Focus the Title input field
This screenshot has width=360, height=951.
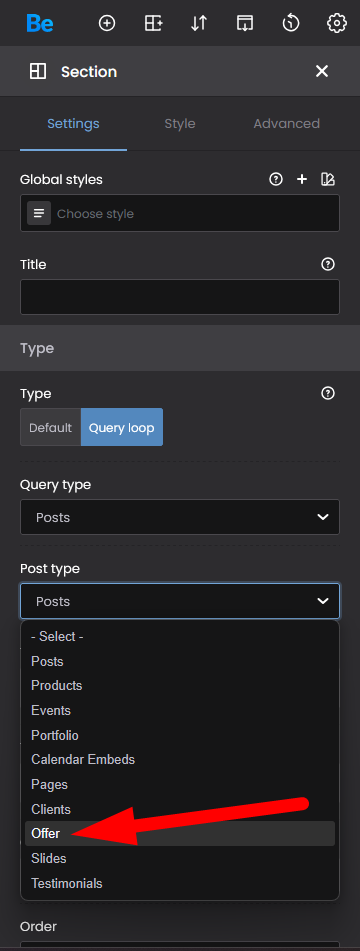click(180, 297)
